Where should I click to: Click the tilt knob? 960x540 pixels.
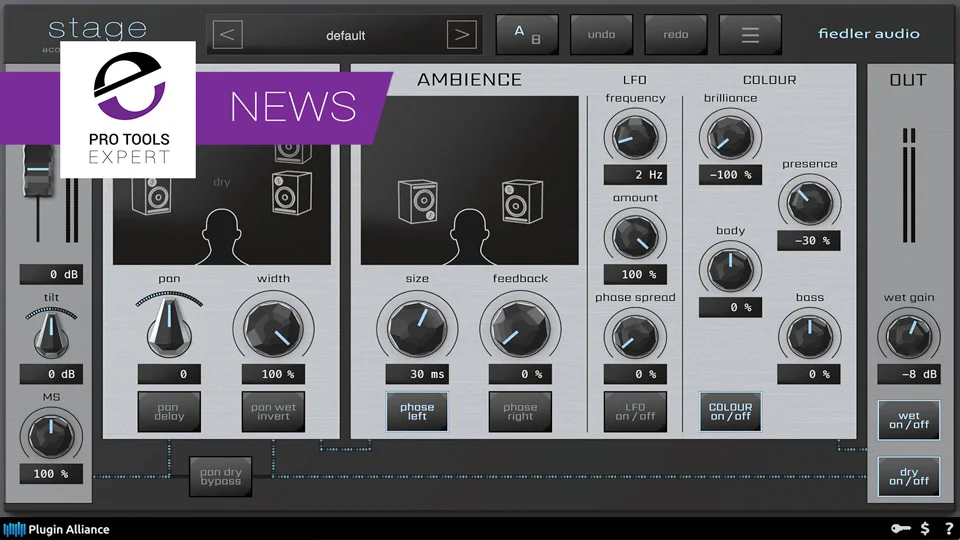coord(51,334)
